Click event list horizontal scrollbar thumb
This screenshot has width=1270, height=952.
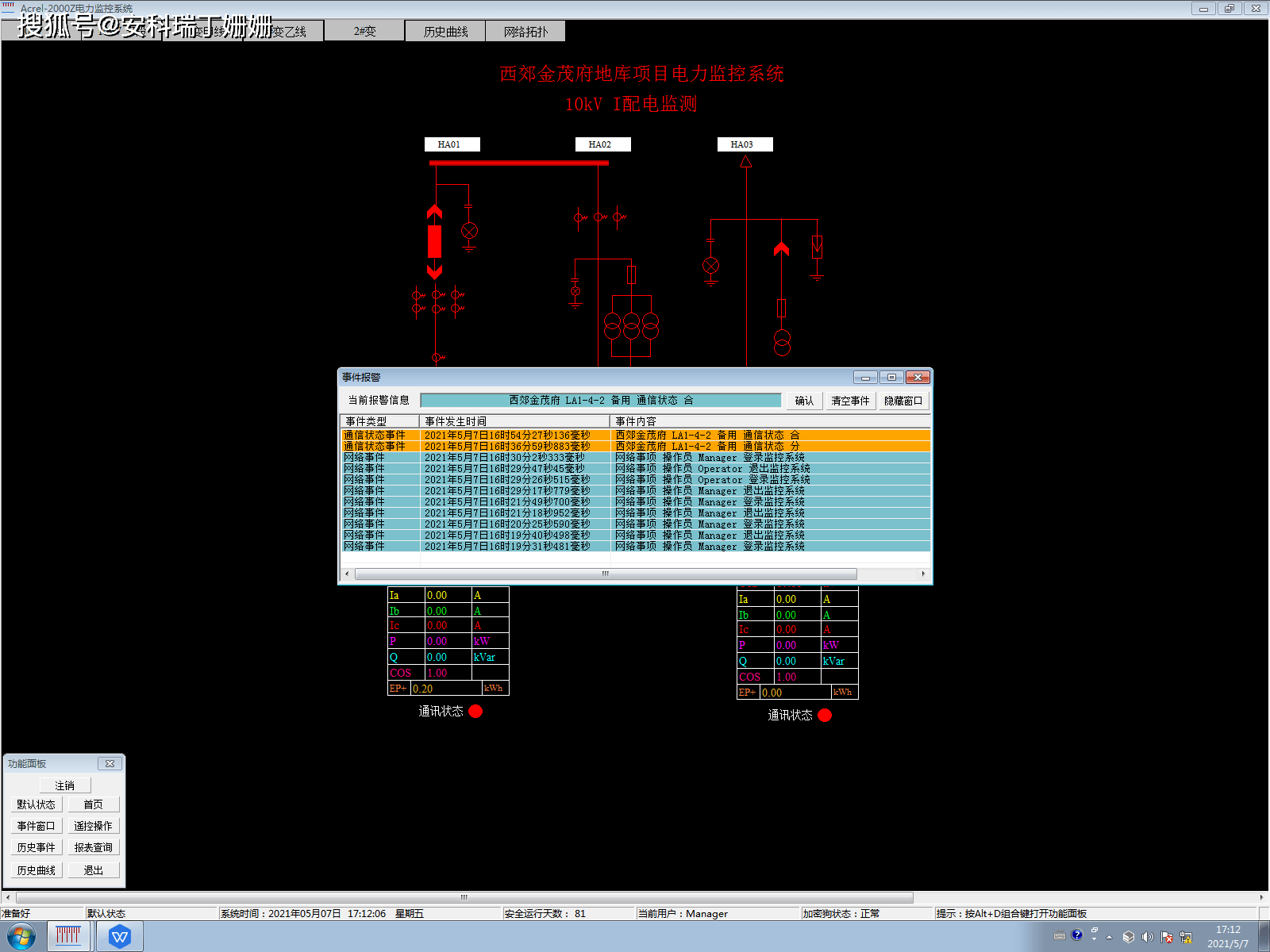click(x=606, y=574)
